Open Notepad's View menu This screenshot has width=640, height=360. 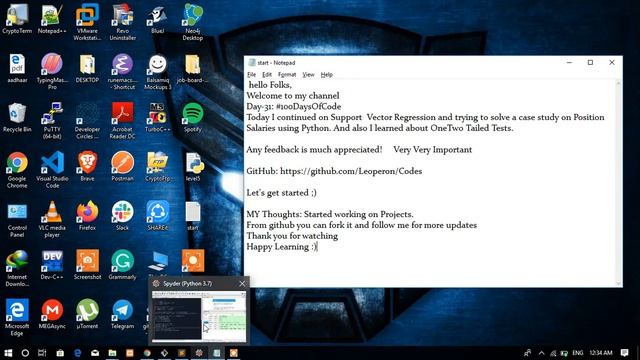[308, 75]
